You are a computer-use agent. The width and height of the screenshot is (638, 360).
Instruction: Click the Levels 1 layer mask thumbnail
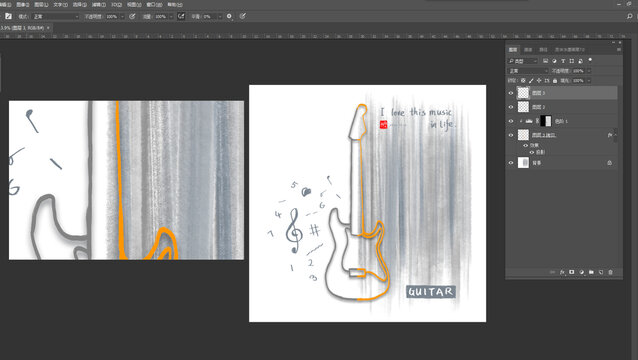tap(546, 121)
